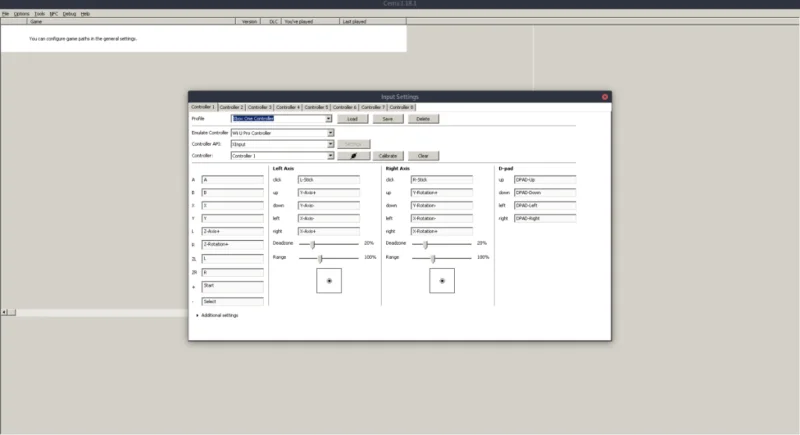This screenshot has width=800, height=435.
Task: Click the Left Axis right X-Axis+ field
Action: pos(329,231)
